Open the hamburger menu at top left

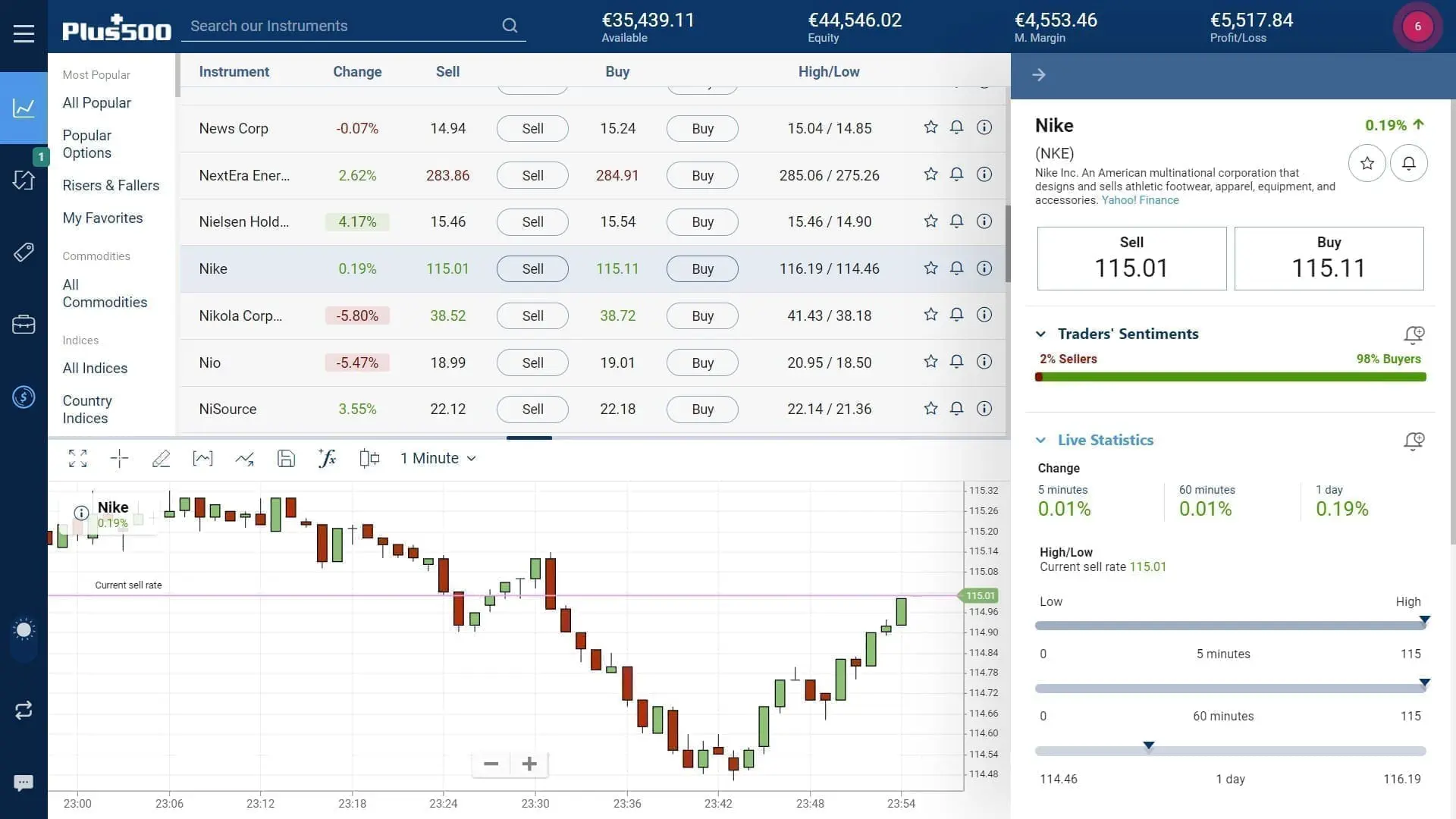coord(24,33)
